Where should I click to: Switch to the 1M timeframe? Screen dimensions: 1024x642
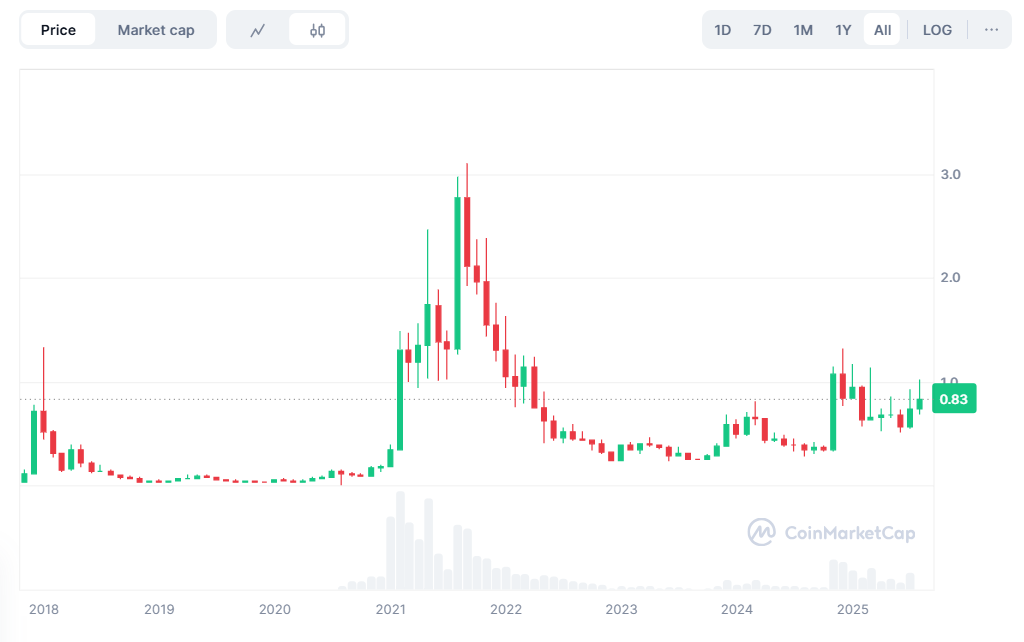click(802, 29)
